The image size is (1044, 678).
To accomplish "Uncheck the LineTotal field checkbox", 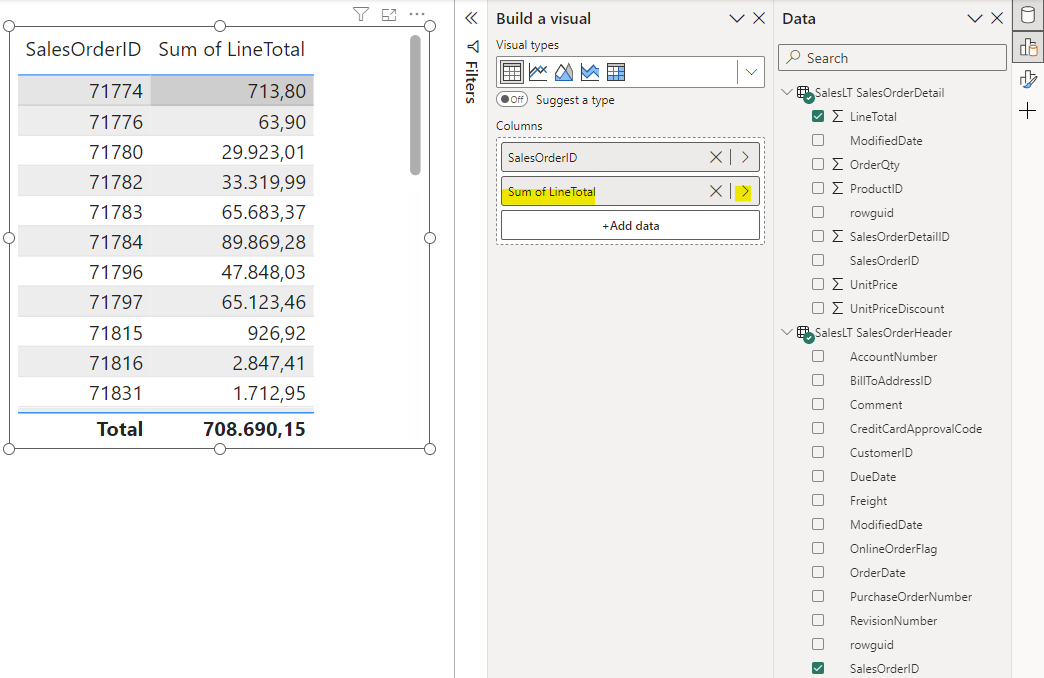I will click(818, 117).
